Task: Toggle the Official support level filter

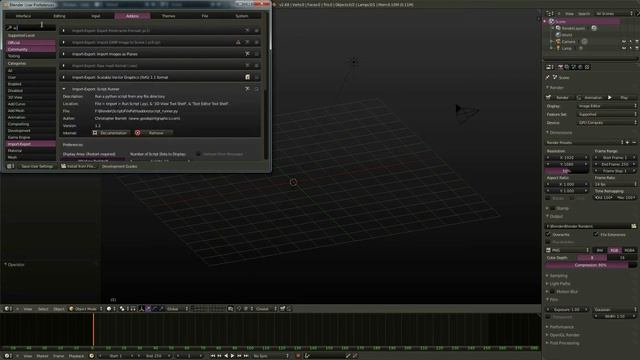Action: tap(31, 42)
